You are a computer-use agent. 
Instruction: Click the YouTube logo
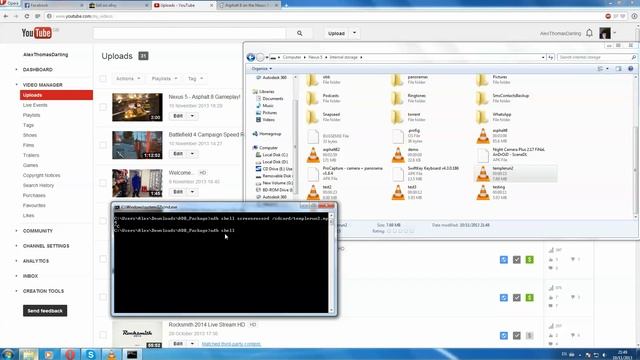pyautogui.click(x=37, y=33)
